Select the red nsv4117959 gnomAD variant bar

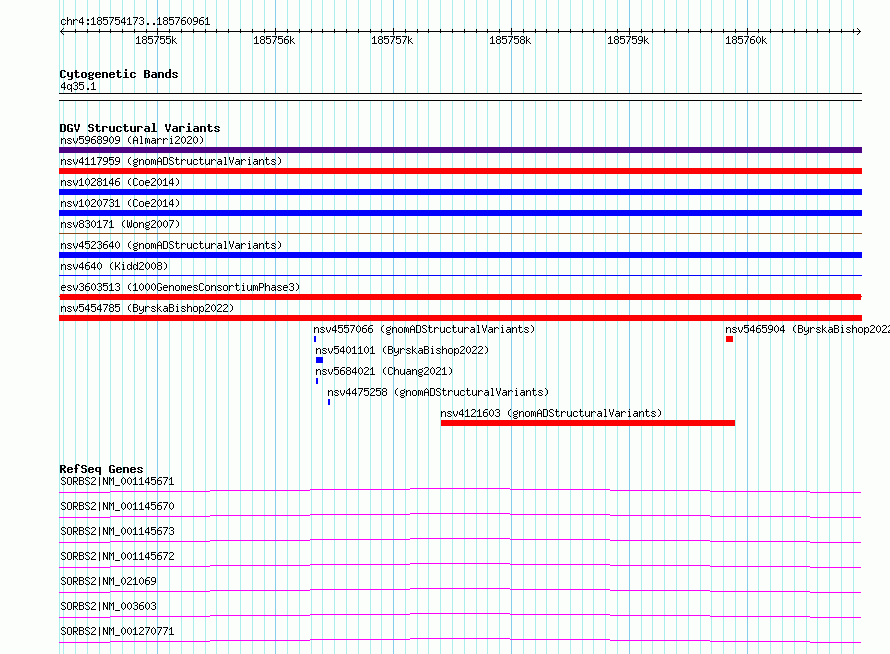tap(460, 171)
